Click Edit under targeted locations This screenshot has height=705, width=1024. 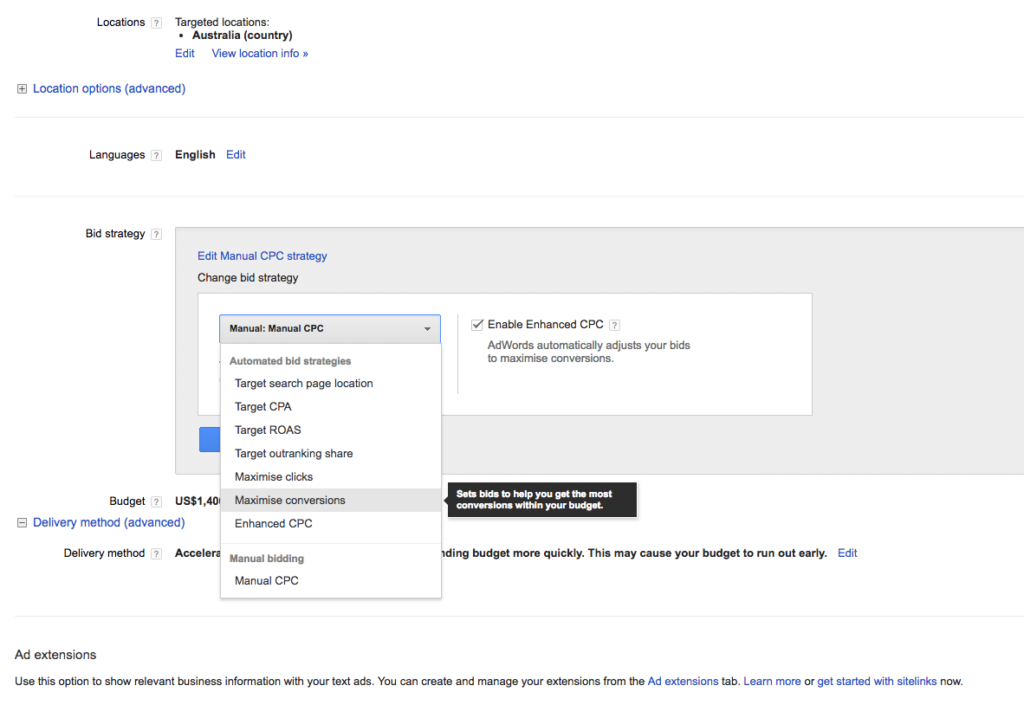tap(184, 53)
